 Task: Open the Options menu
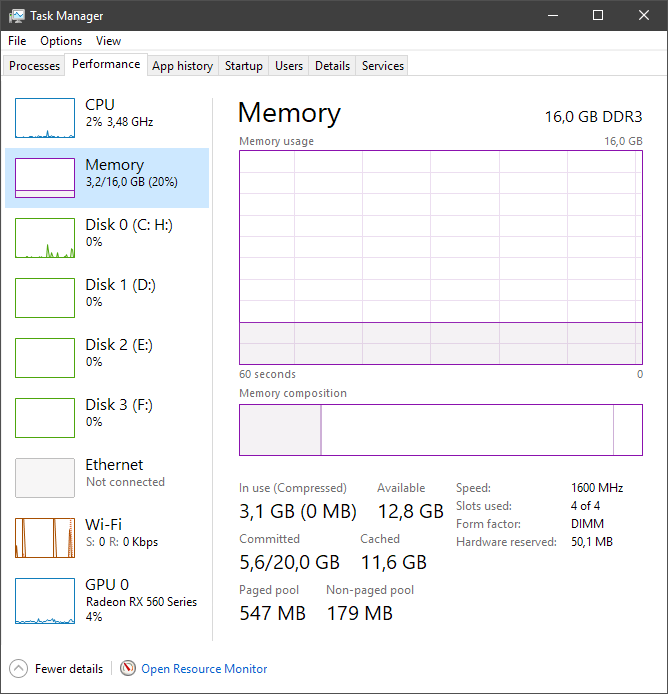61,41
